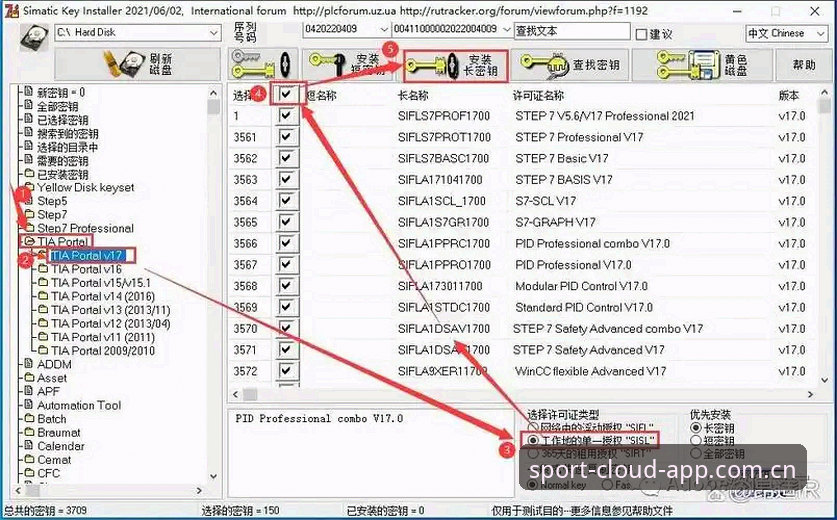Select the 短密钥 priority radio button
Screen dimensions: 837x520
(x=696, y=440)
